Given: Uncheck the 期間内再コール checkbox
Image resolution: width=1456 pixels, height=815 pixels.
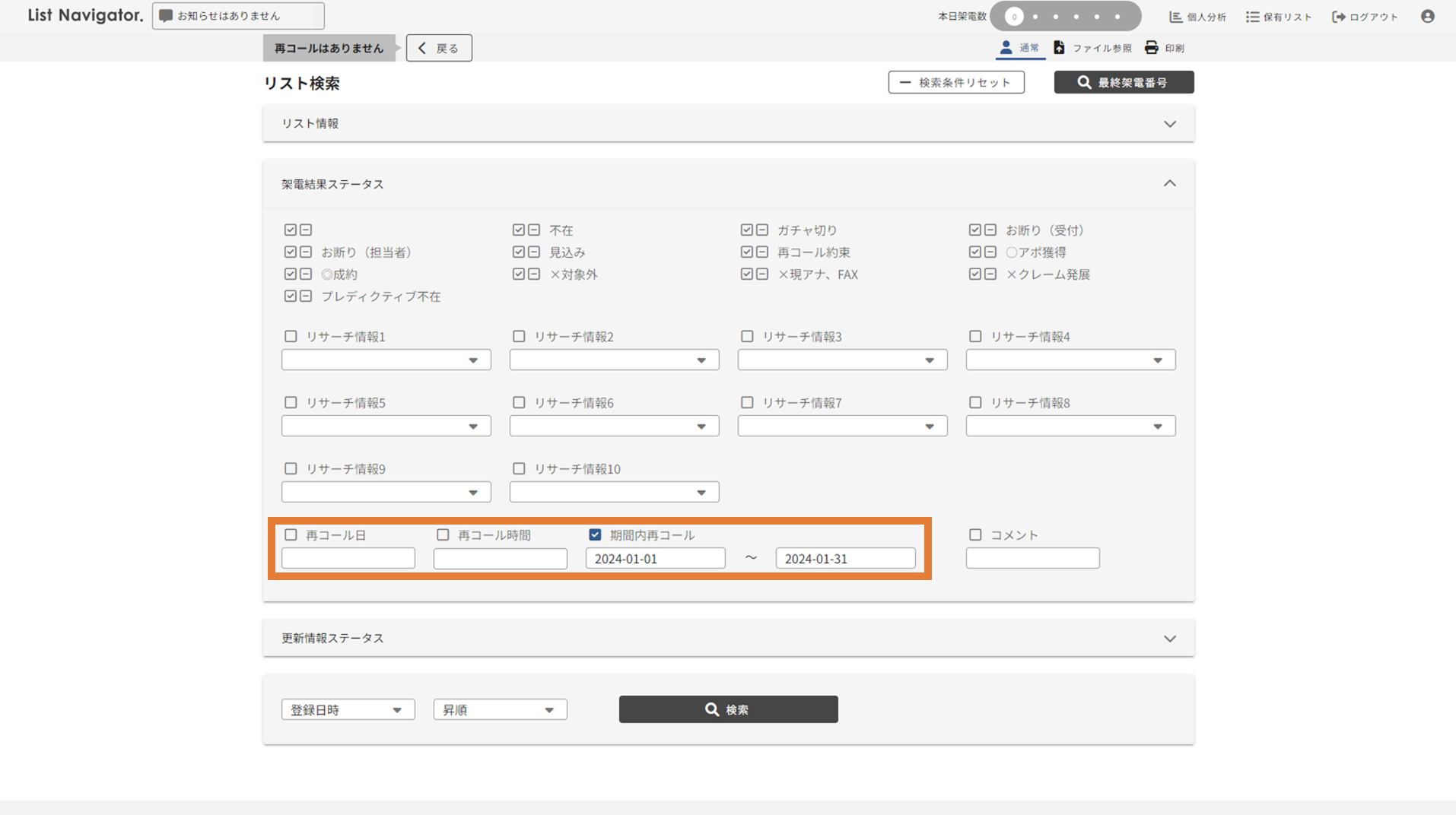Looking at the screenshot, I should coord(595,535).
